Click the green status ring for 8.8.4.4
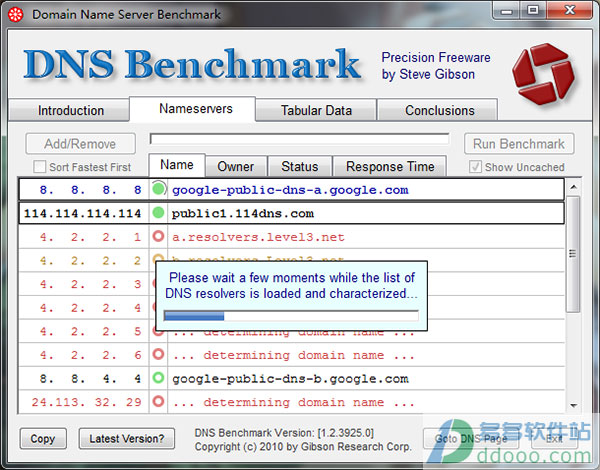 pos(158,378)
